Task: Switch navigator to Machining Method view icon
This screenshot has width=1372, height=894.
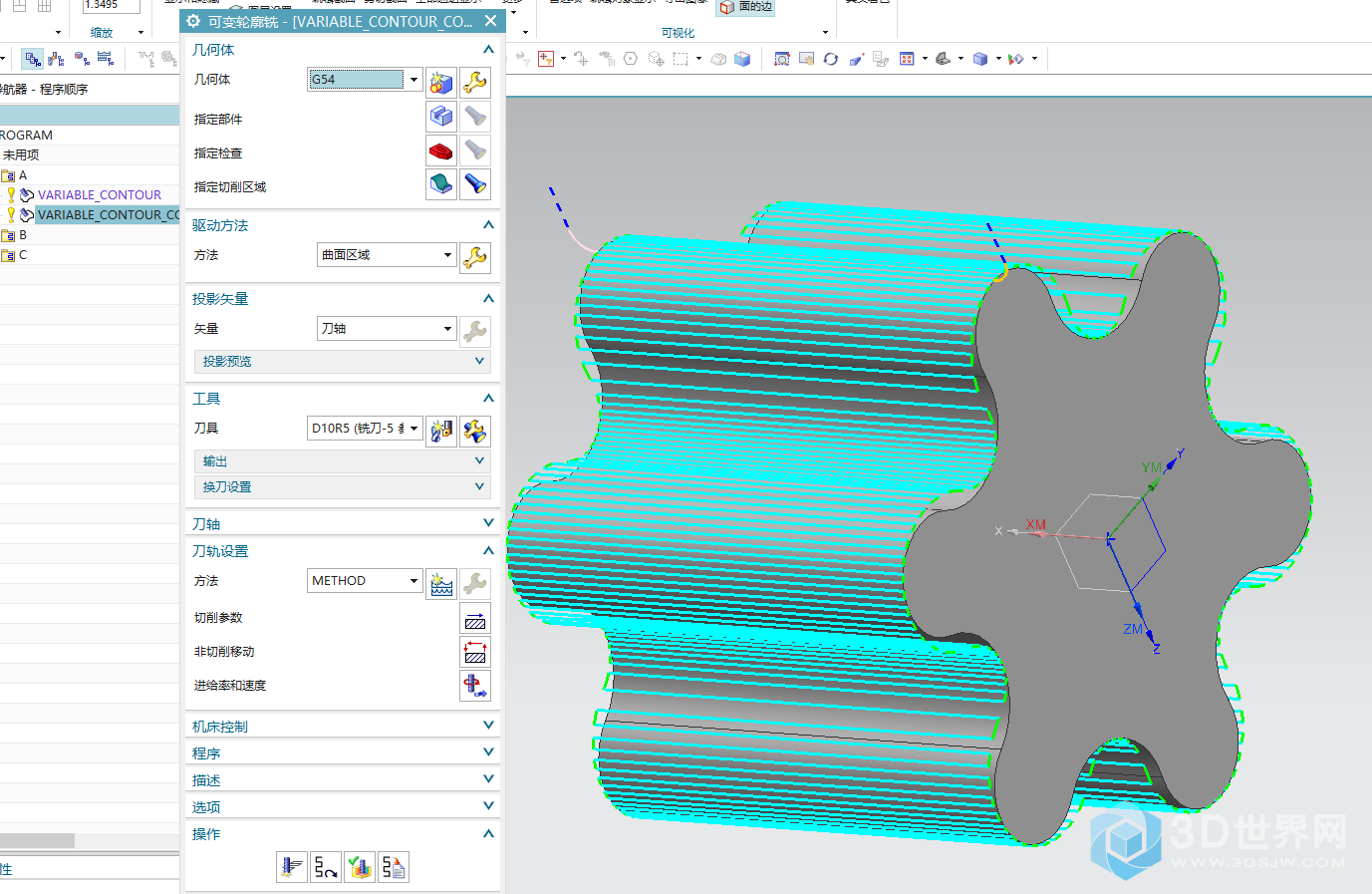Action: (106, 59)
